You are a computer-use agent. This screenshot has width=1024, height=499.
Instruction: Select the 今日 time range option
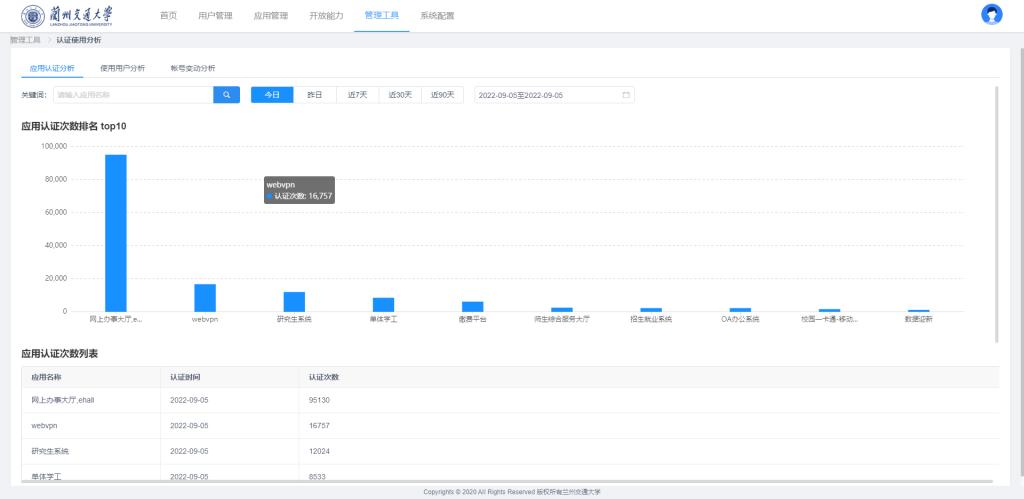click(x=271, y=95)
